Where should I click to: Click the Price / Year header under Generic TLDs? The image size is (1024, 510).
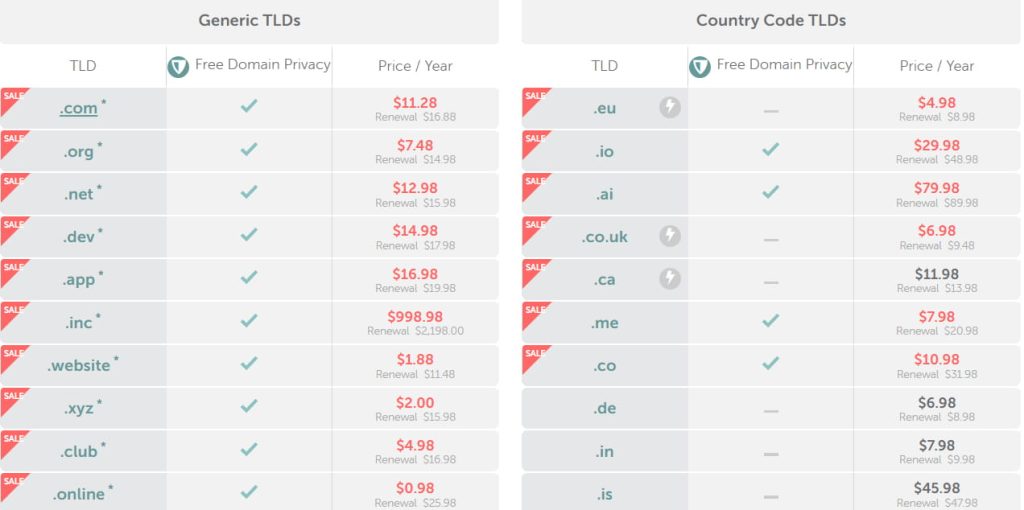click(x=415, y=66)
